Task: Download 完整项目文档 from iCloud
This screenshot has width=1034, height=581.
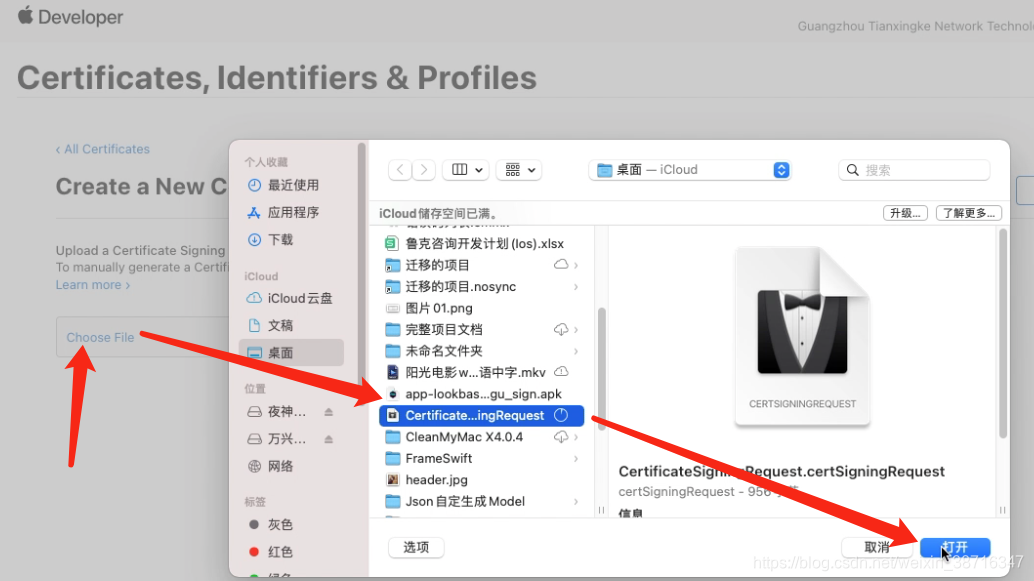Action: (561, 329)
